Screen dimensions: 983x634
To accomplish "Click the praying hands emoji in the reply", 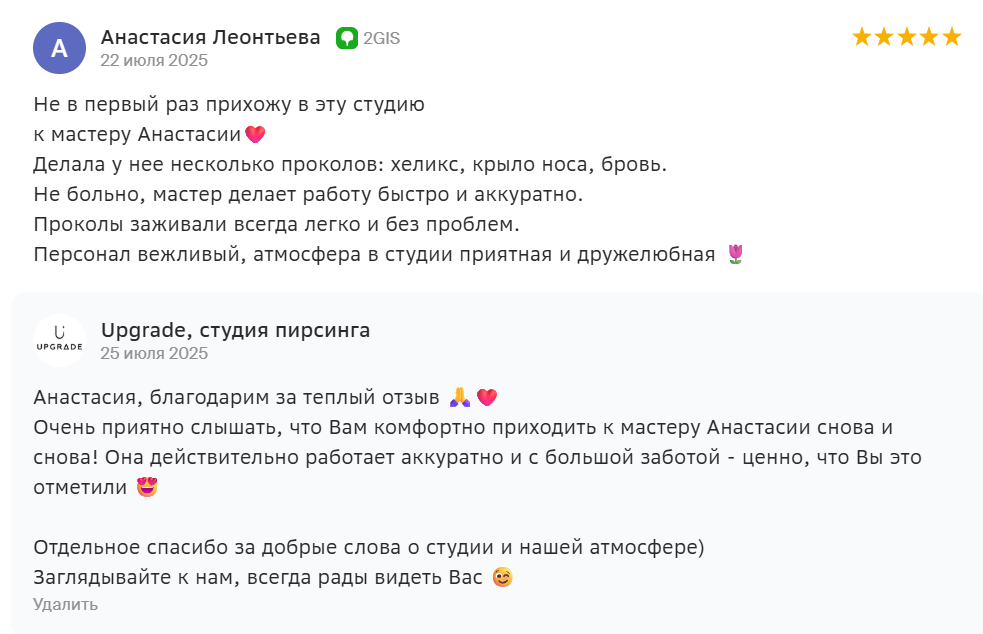I will [459, 398].
